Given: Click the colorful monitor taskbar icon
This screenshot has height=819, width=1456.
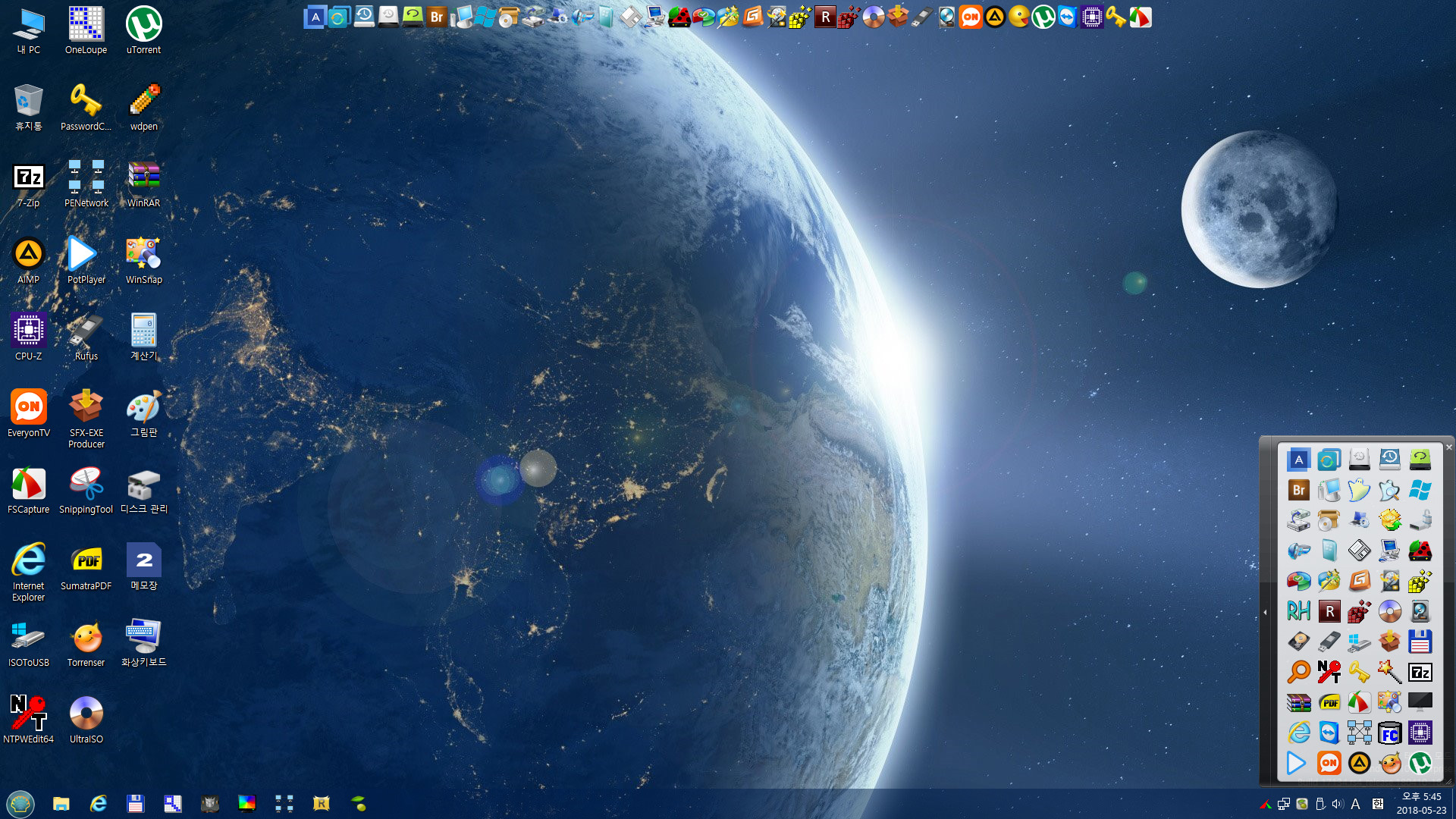Looking at the screenshot, I should click(247, 803).
